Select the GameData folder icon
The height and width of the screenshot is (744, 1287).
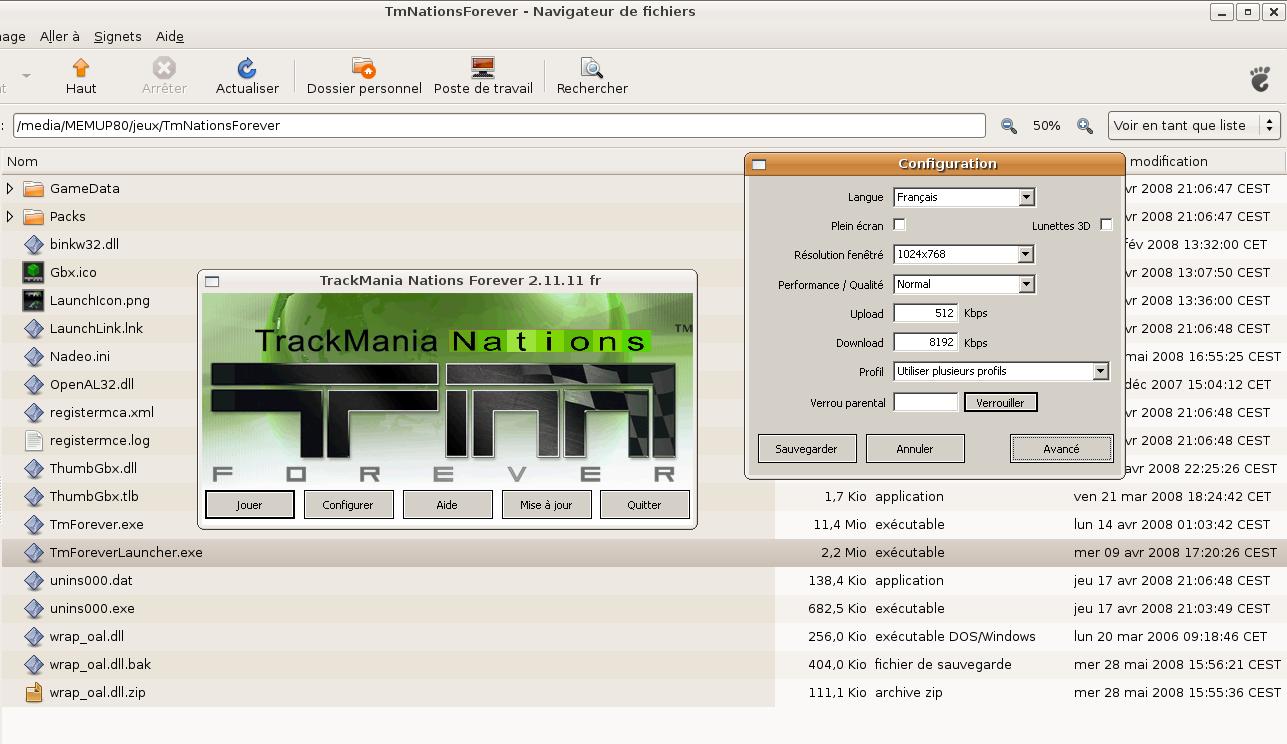click(33, 188)
